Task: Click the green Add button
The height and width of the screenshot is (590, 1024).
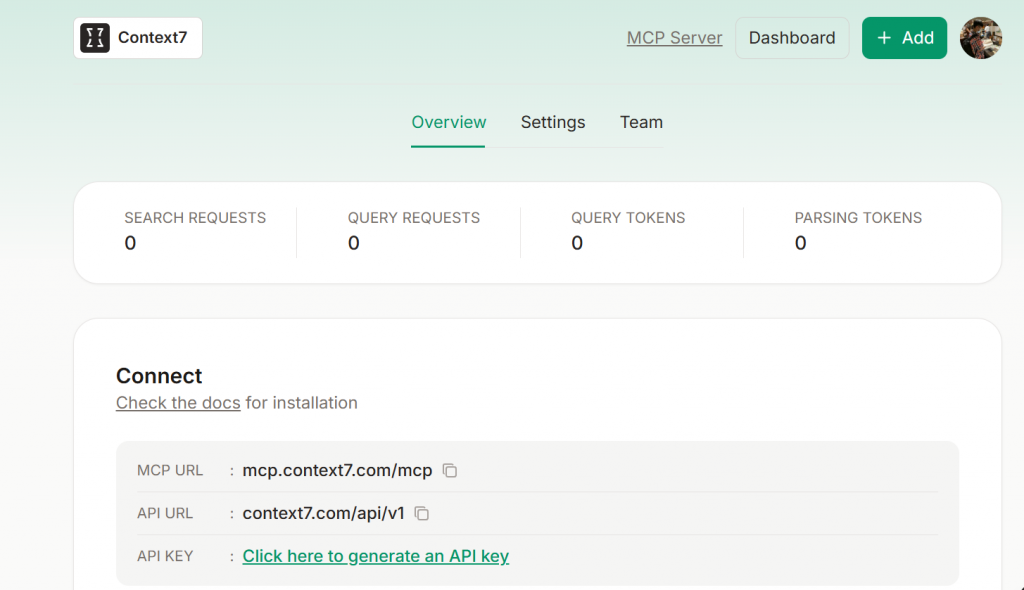Action: tap(904, 38)
